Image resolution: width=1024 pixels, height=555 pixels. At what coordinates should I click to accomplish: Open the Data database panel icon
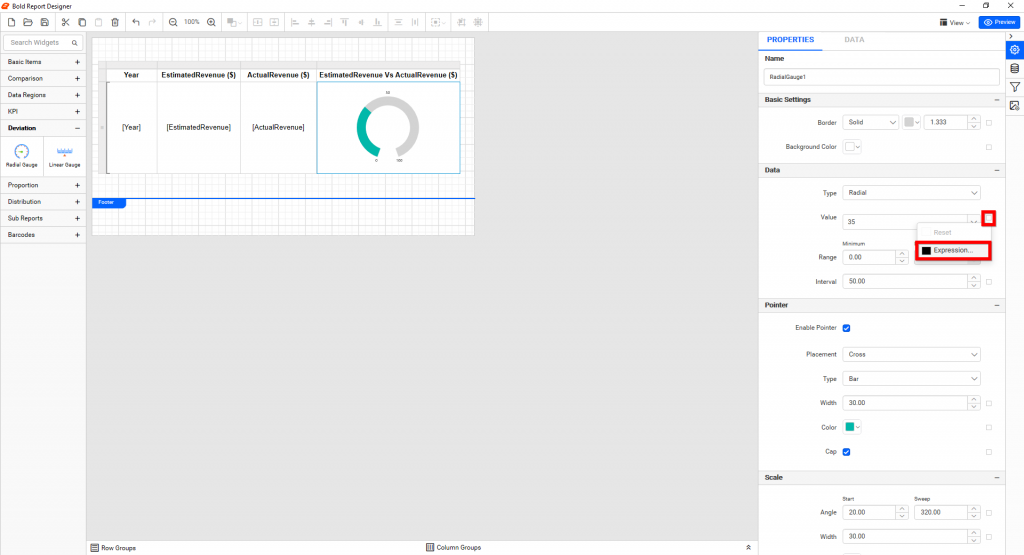pos(1014,69)
